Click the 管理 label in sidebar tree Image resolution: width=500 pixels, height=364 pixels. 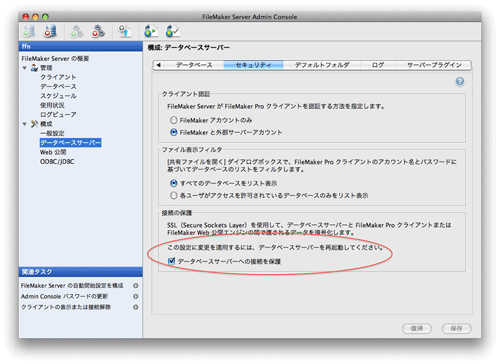tap(46, 68)
